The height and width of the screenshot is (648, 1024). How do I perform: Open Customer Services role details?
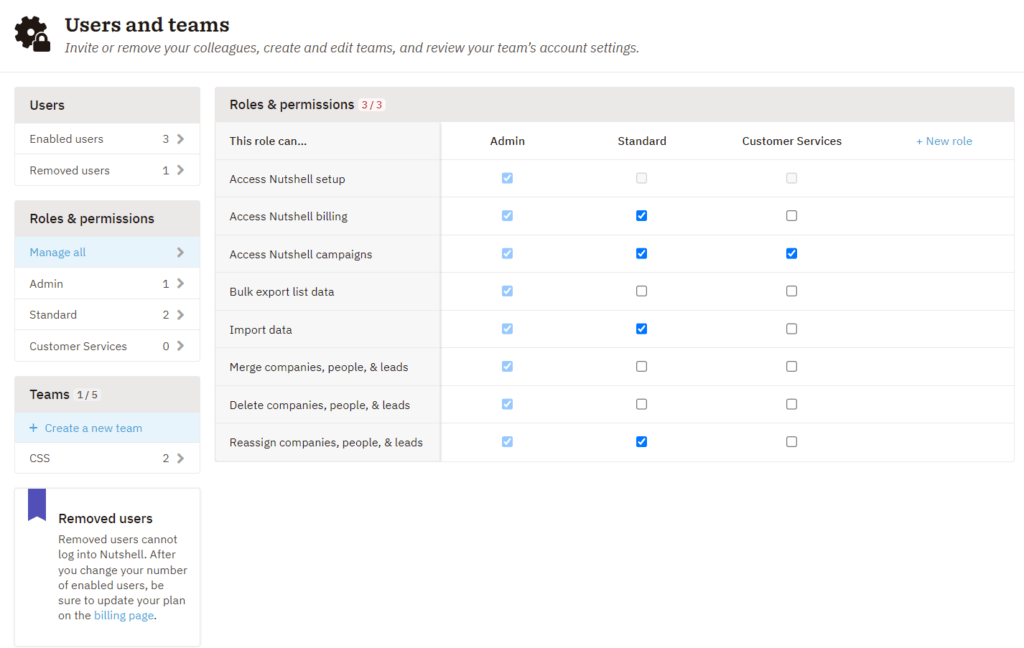coord(107,345)
